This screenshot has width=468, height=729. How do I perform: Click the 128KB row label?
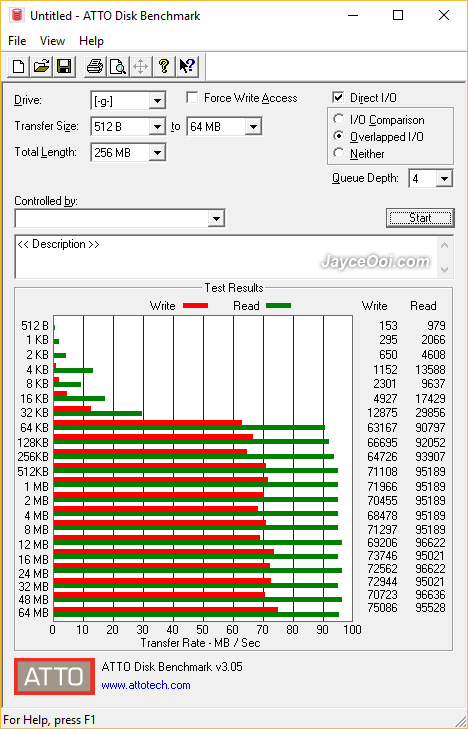(x=33, y=442)
